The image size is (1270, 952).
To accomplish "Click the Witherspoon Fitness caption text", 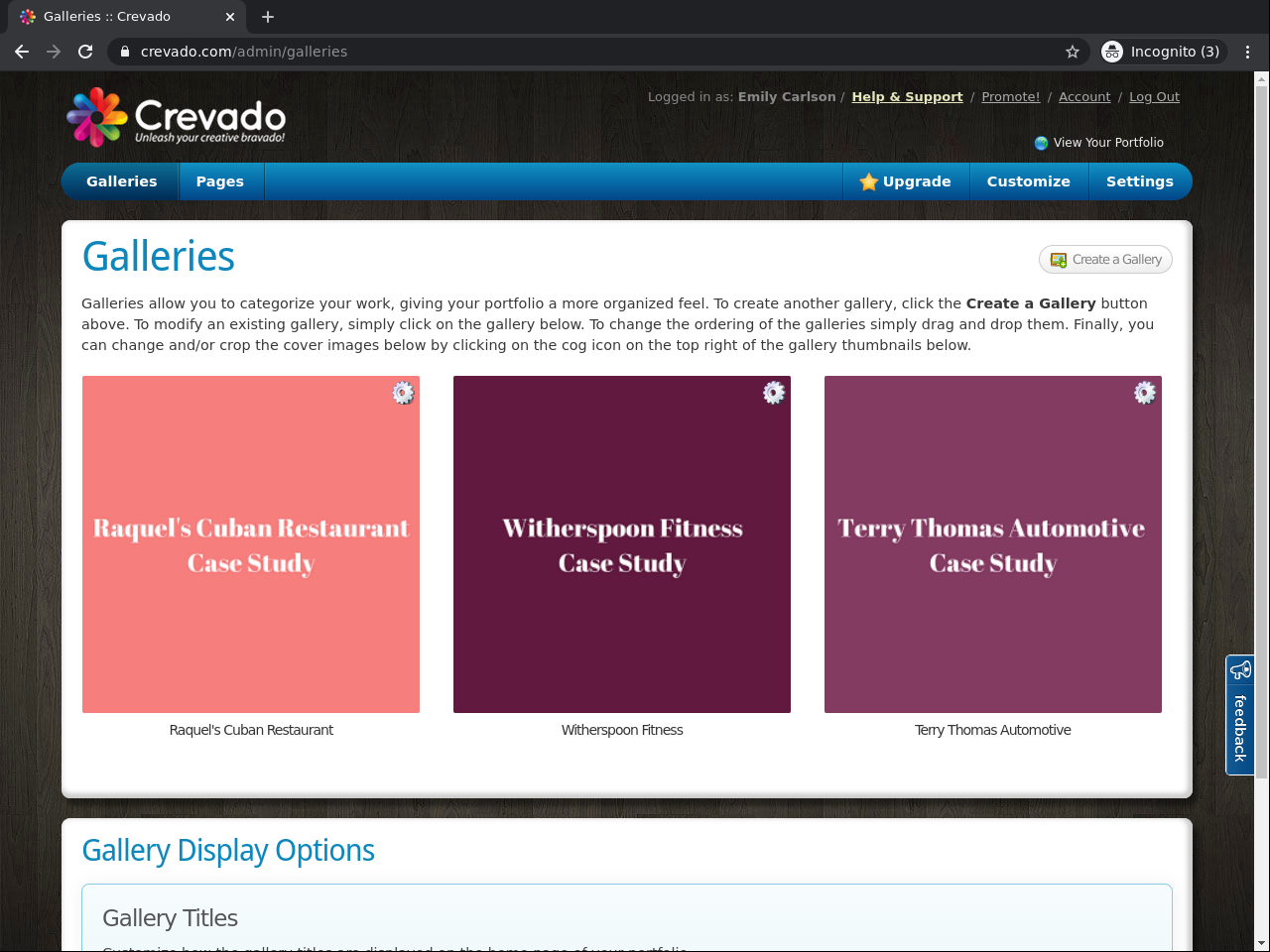I will point(622,730).
